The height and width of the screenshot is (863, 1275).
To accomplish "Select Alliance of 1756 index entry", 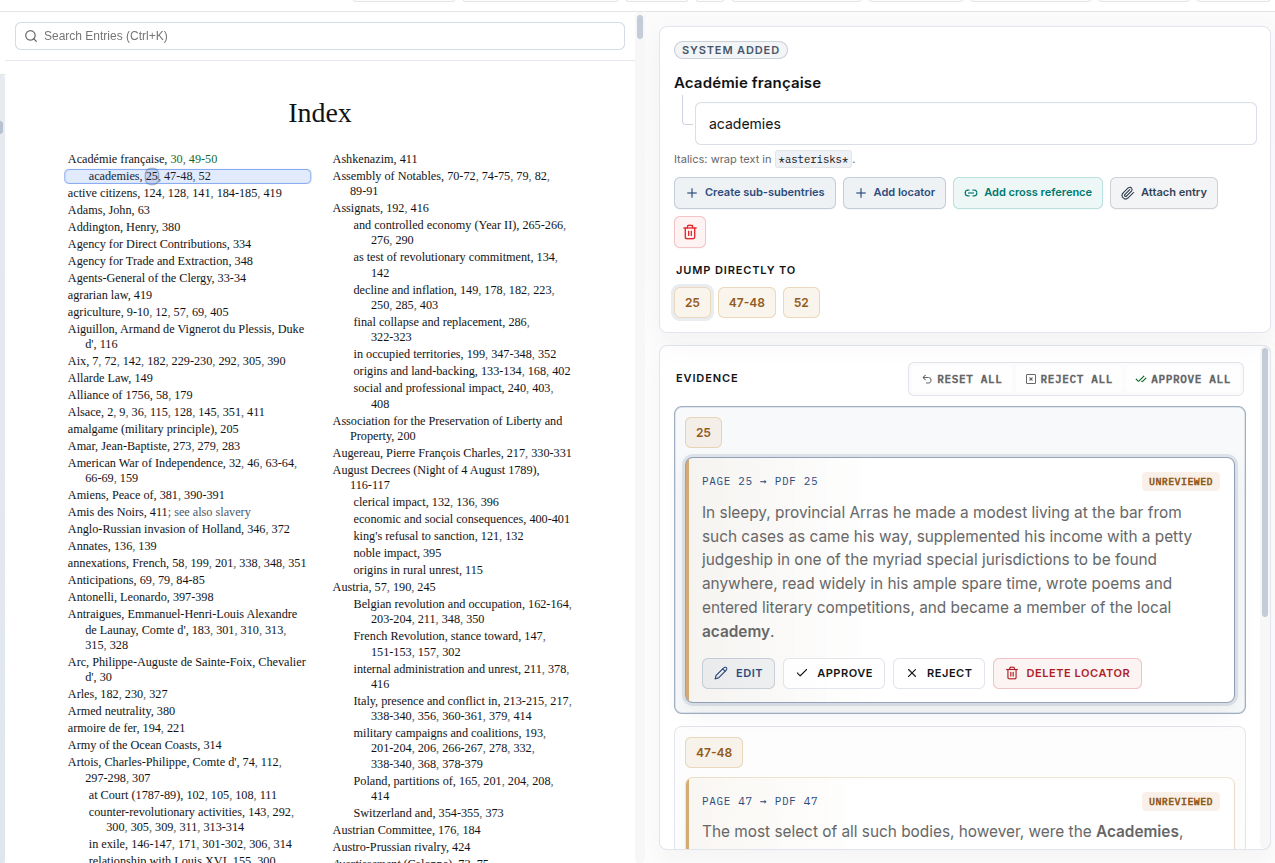I will click(x=130, y=395).
